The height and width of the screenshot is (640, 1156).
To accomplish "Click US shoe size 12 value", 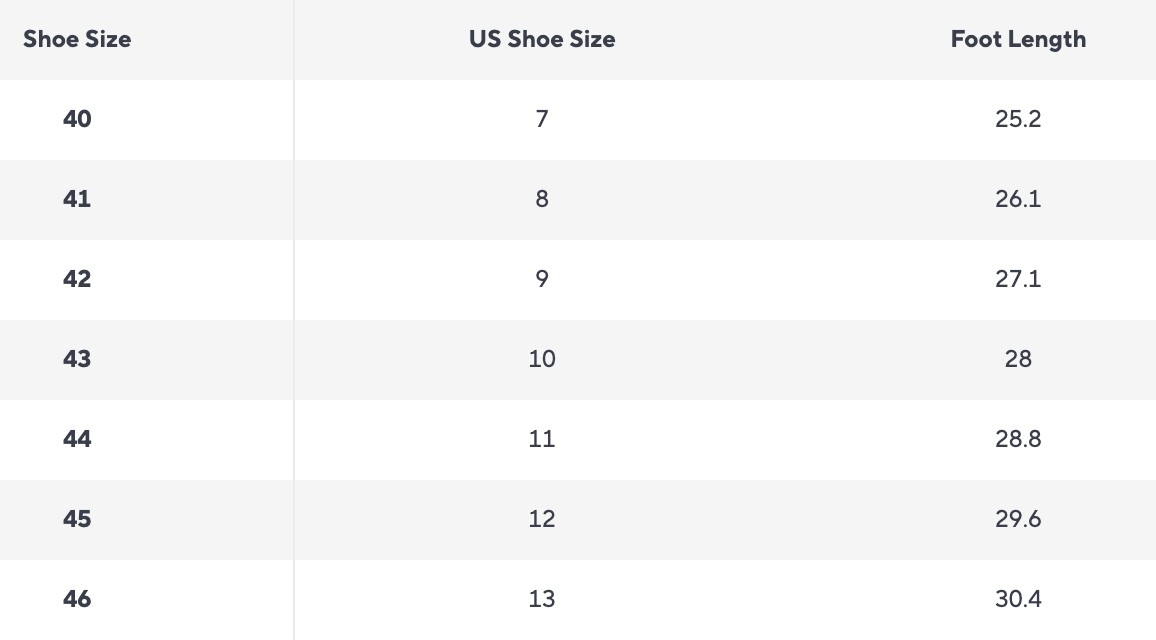I will (542, 519).
